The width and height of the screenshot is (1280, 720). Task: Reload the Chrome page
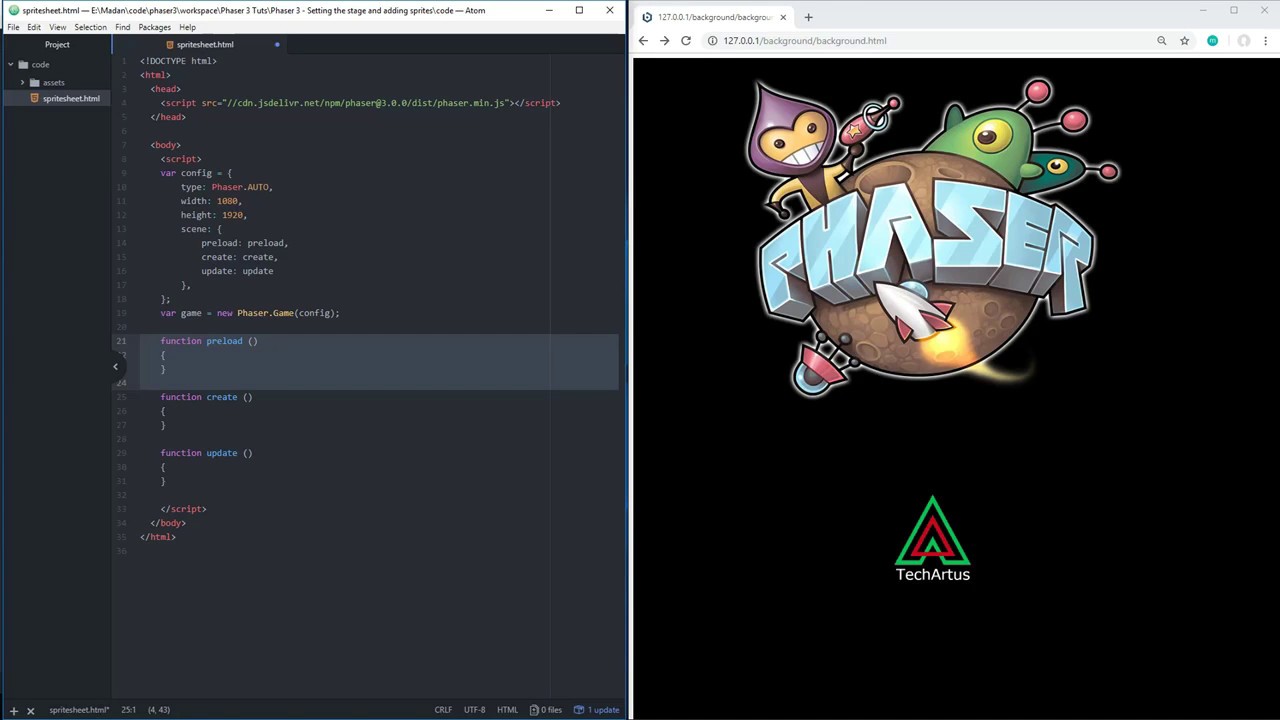click(x=686, y=41)
